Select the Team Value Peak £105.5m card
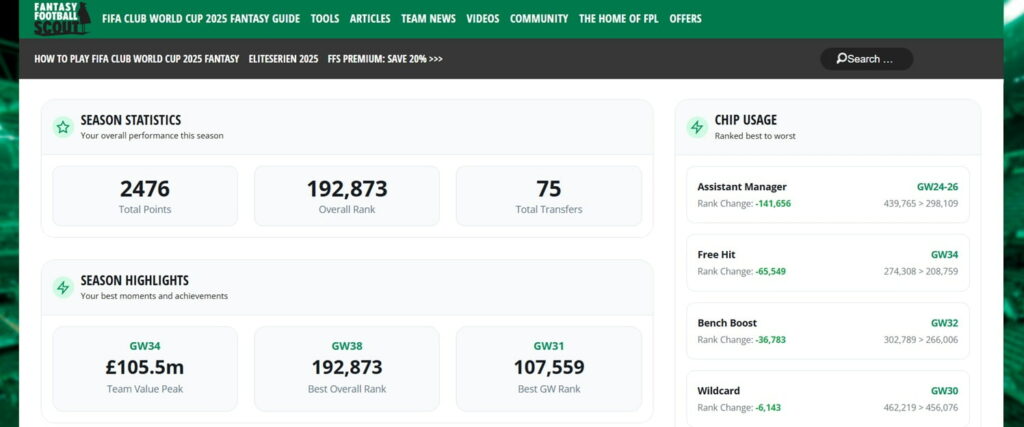Screen dimensions: 1024x427 click(x=145, y=369)
